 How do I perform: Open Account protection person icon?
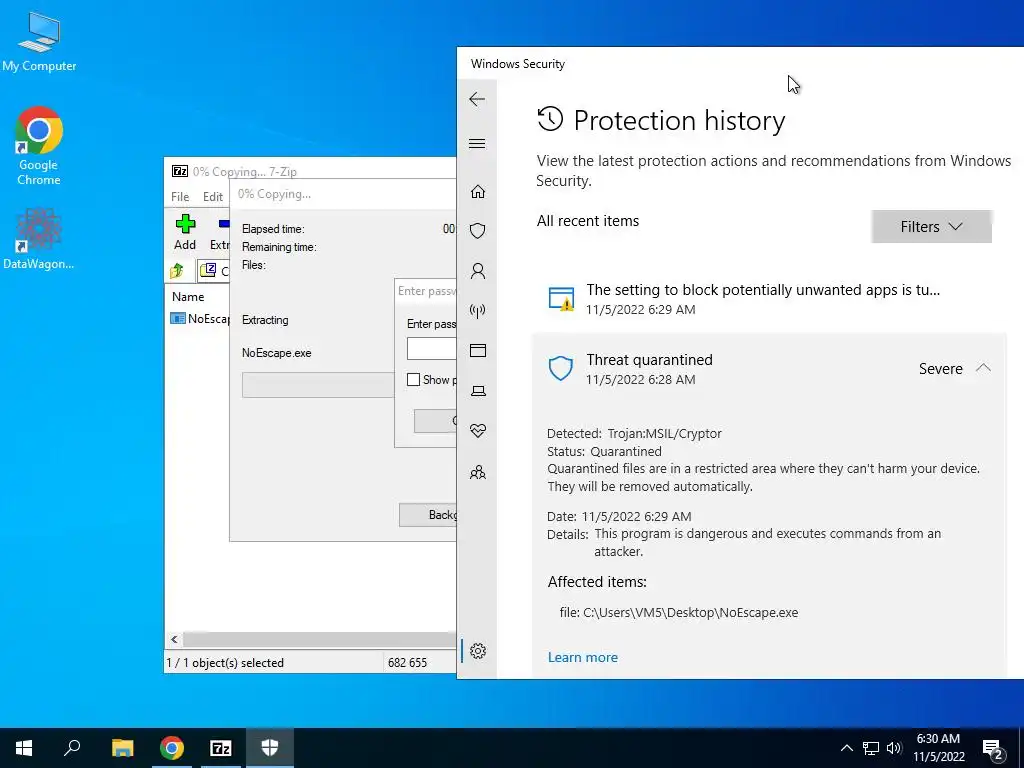[477, 271]
